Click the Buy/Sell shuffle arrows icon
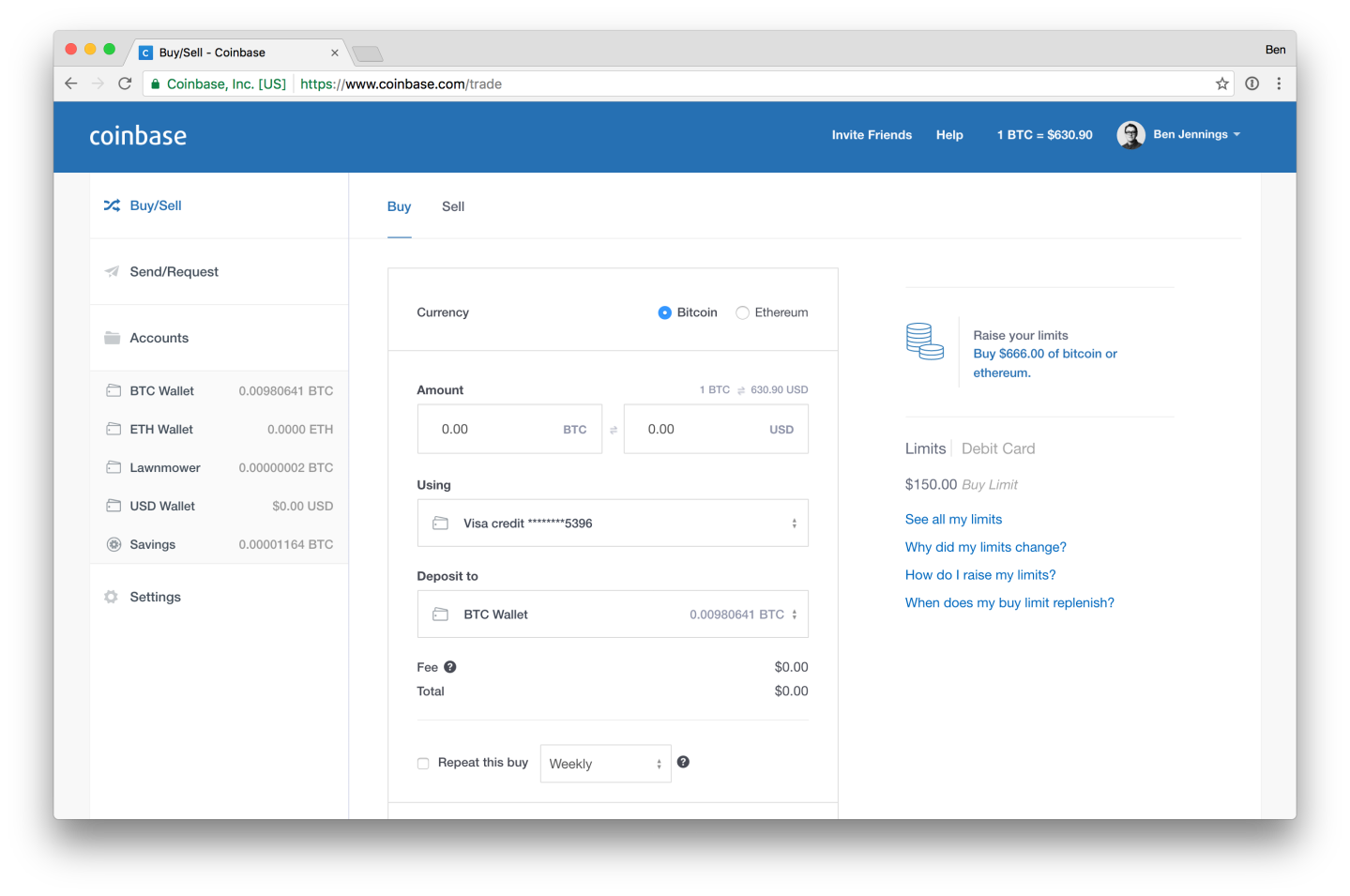This screenshot has height=896, width=1350. [112, 205]
